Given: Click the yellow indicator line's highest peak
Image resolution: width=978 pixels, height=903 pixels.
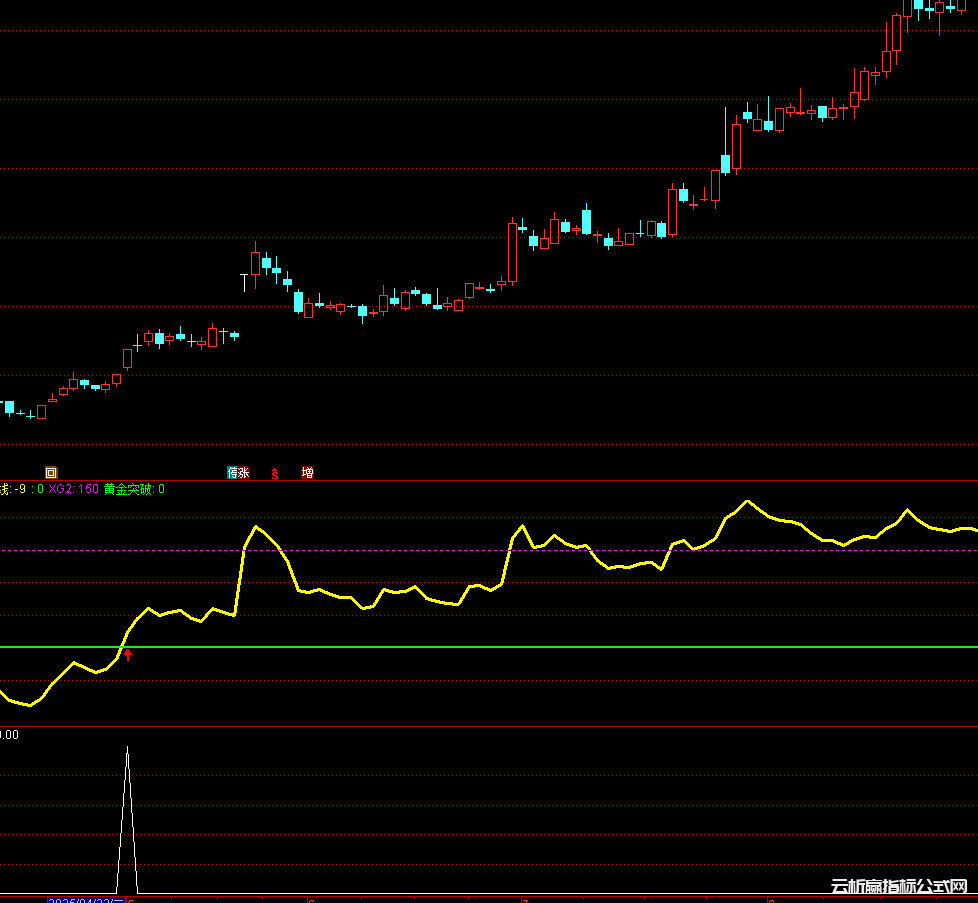Looking at the screenshot, I should pyautogui.click(x=746, y=501).
